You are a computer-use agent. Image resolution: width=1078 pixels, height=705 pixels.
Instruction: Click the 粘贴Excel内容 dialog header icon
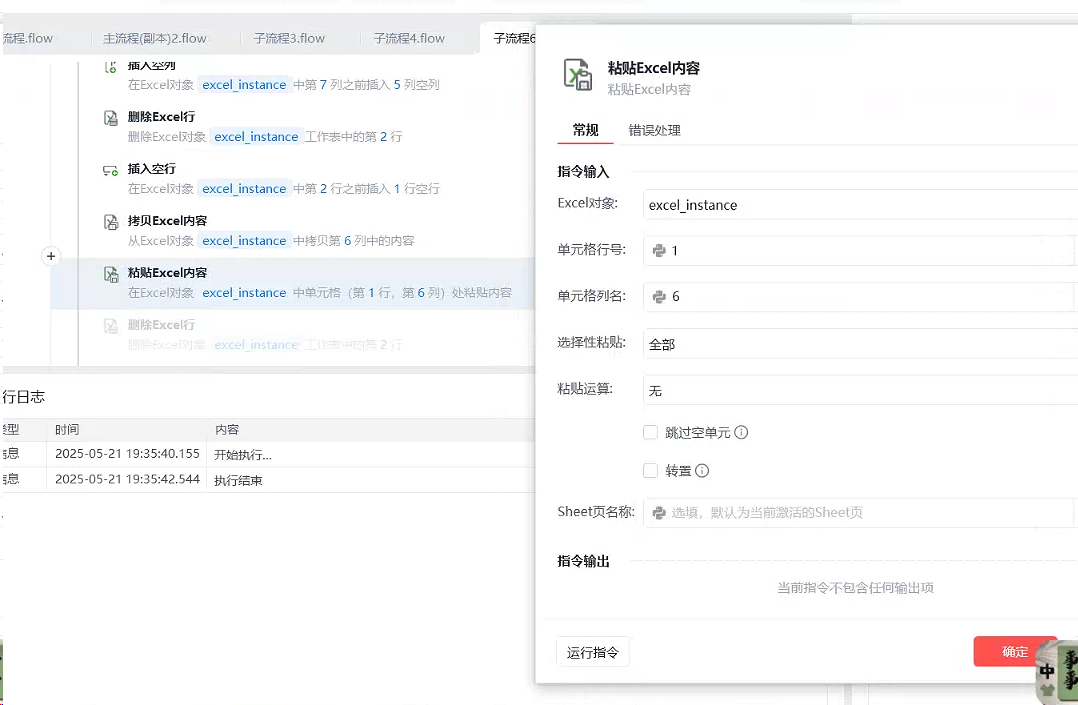tap(578, 76)
